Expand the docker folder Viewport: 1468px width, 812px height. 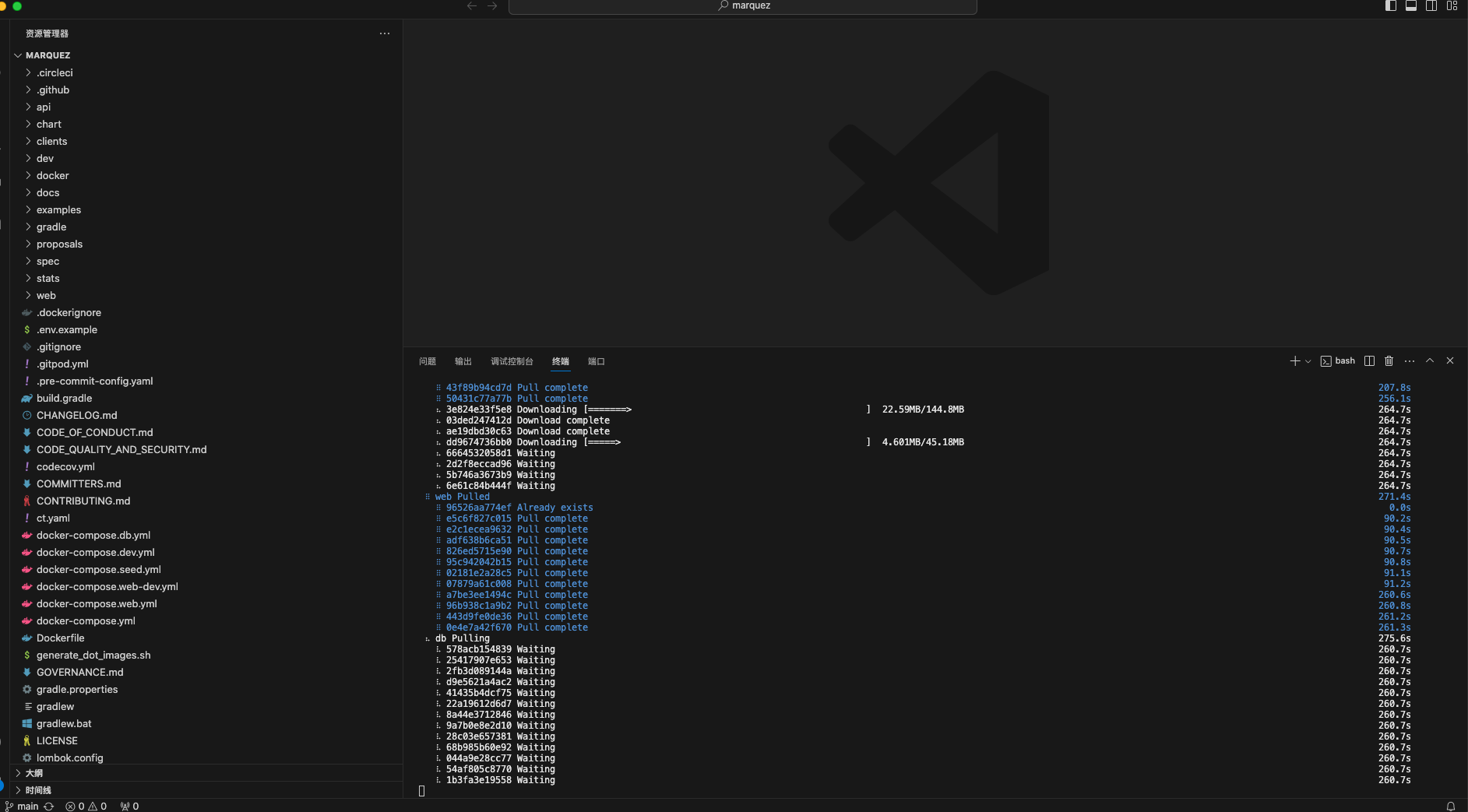click(206, 175)
